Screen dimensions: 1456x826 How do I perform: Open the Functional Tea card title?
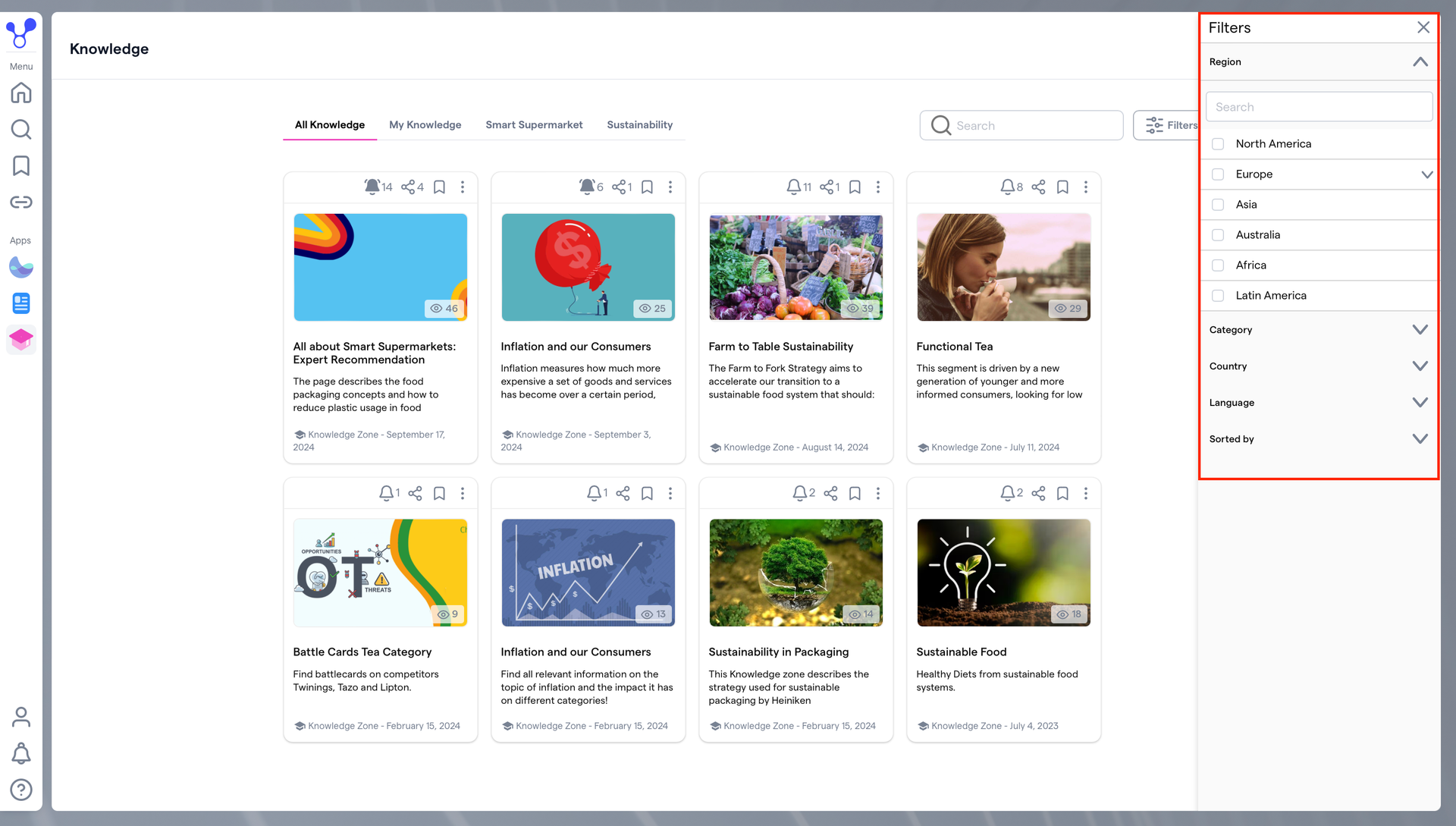pyautogui.click(x=954, y=347)
